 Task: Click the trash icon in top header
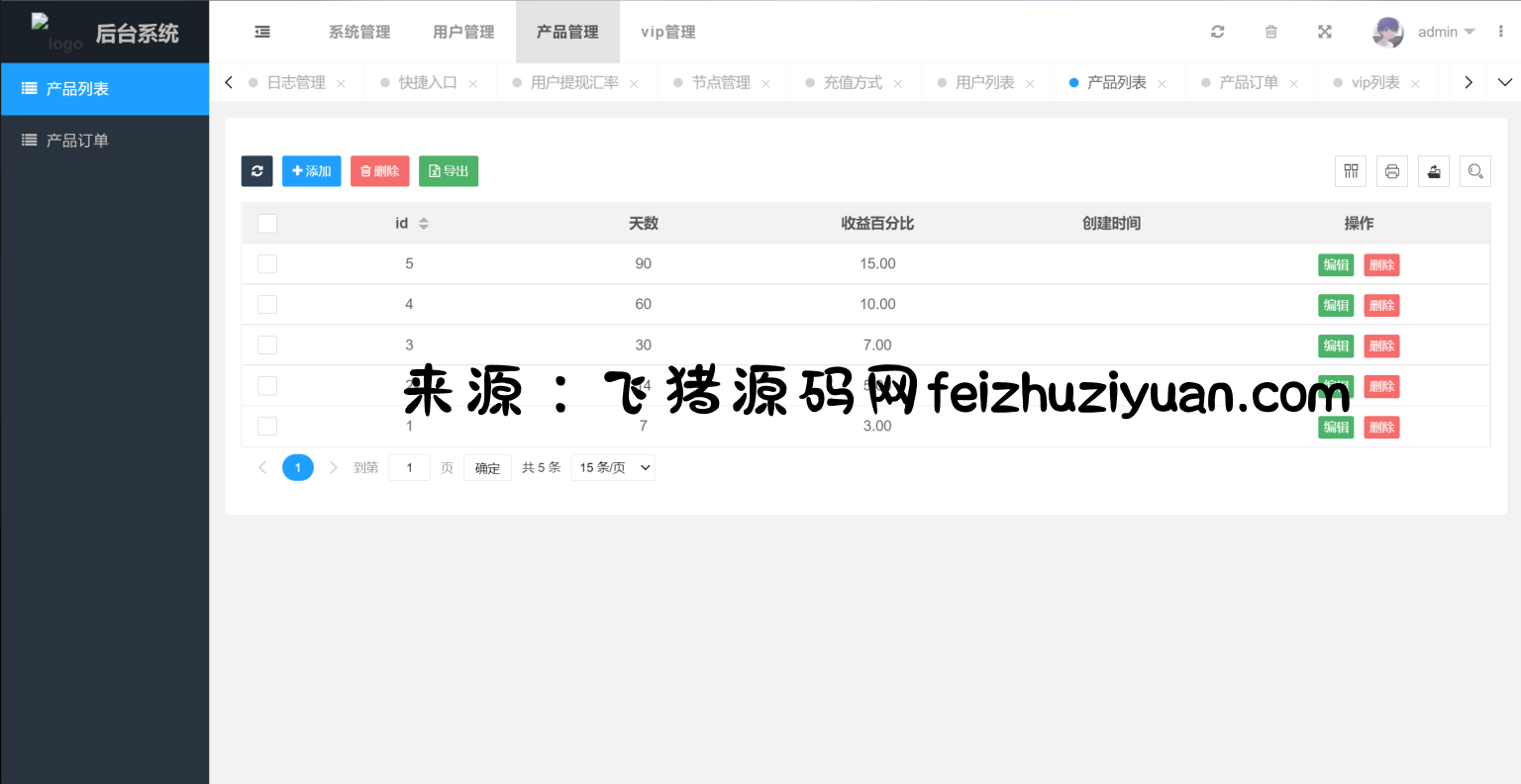(x=1271, y=32)
